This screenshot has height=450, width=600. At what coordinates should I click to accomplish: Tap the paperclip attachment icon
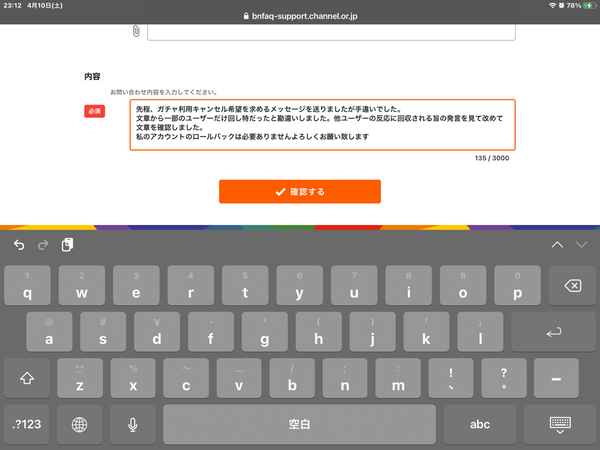pos(136,31)
